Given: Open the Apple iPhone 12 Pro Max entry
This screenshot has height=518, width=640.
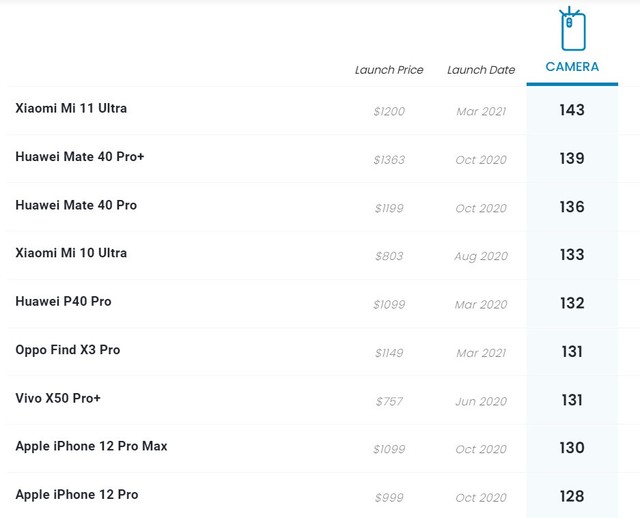Looking at the screenshot, I should click(x=91, y=446).
